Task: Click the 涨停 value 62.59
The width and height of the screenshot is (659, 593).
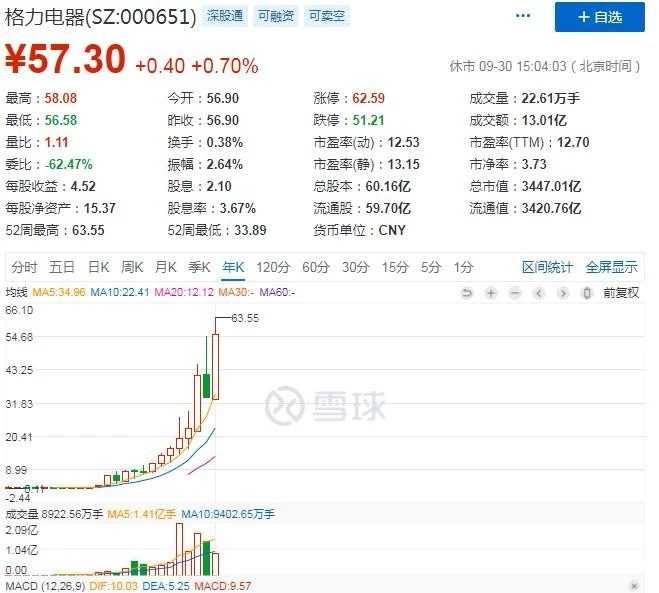Action: click(x=368, y=98)
